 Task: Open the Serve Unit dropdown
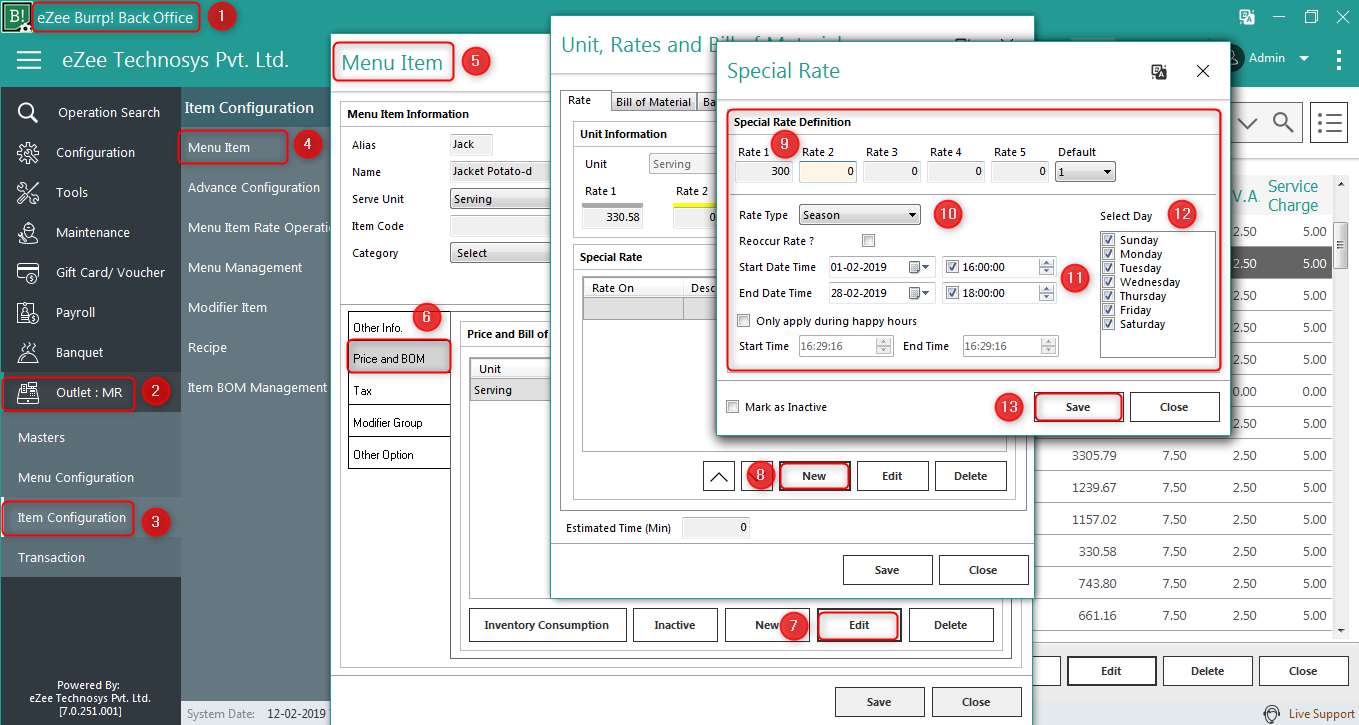click(x=500, y=199)
